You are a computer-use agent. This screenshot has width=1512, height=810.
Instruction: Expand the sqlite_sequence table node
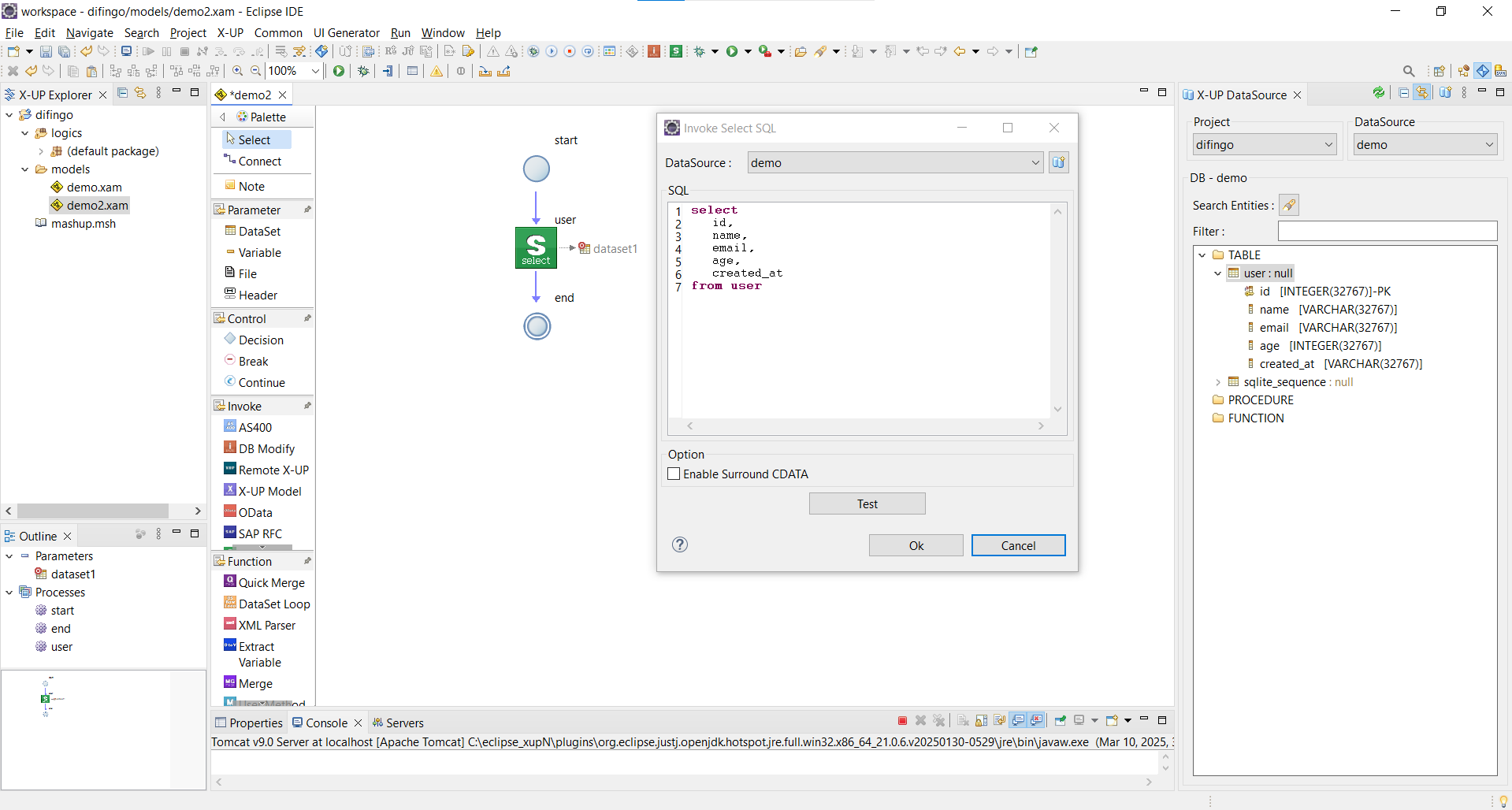tap(1218, 382)
